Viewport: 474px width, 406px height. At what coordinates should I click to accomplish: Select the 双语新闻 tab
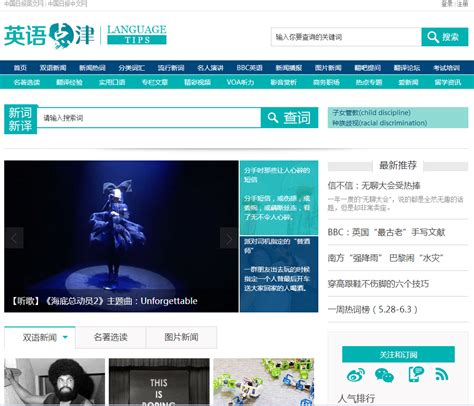click(40, 337)
